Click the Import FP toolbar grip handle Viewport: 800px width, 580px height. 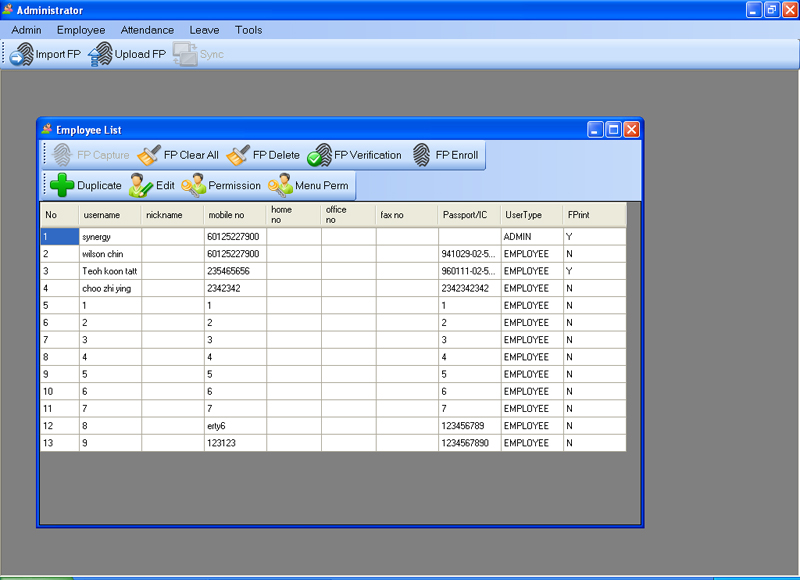point(4,54)
